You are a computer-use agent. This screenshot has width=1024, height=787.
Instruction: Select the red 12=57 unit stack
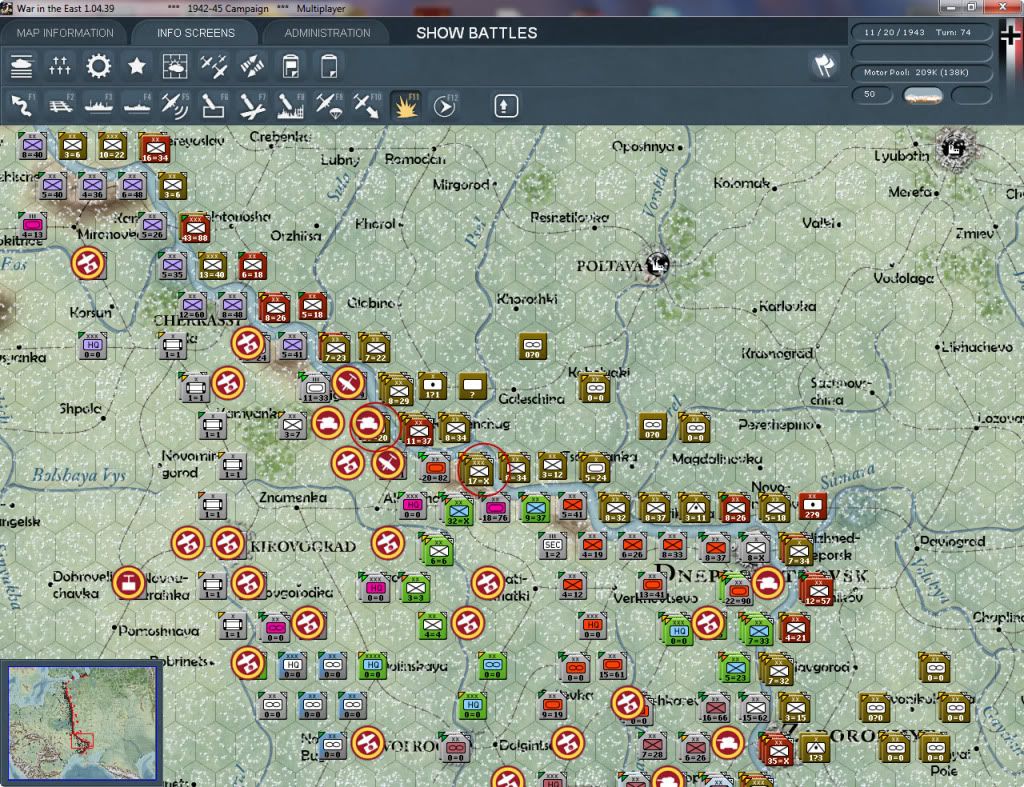pos(817,590)
